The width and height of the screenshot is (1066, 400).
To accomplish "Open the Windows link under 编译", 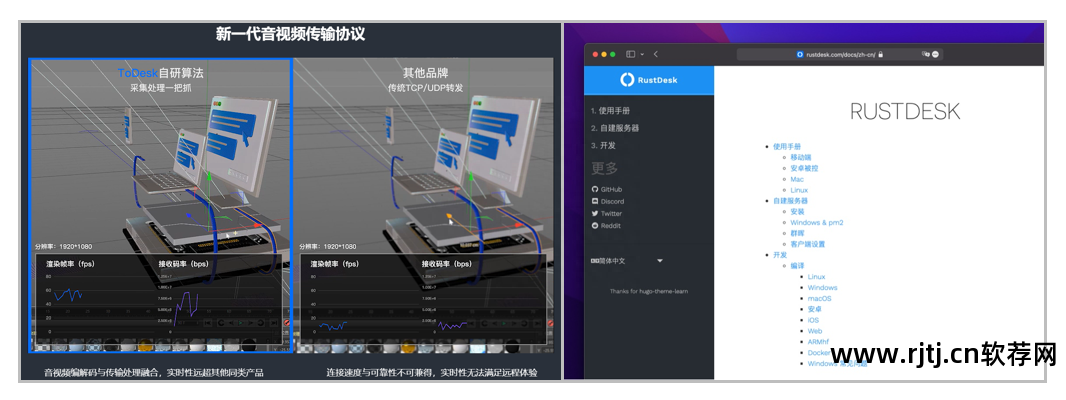I will [x=823, y=288].
